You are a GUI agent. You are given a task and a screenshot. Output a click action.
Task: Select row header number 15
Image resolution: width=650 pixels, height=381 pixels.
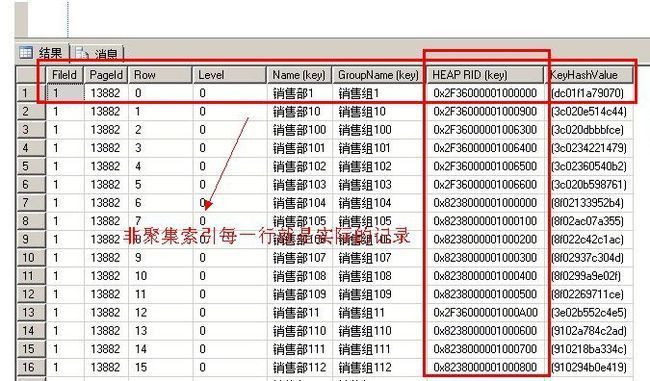[31, 349]
